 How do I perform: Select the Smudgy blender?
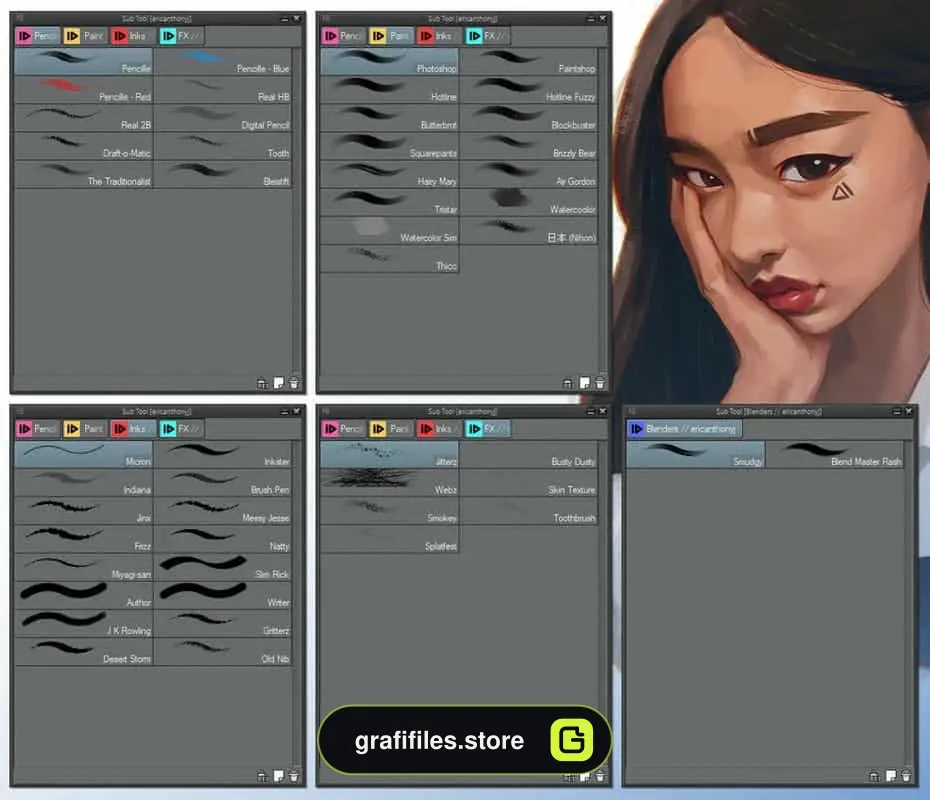pyautogui.click(x=696, y=454)
